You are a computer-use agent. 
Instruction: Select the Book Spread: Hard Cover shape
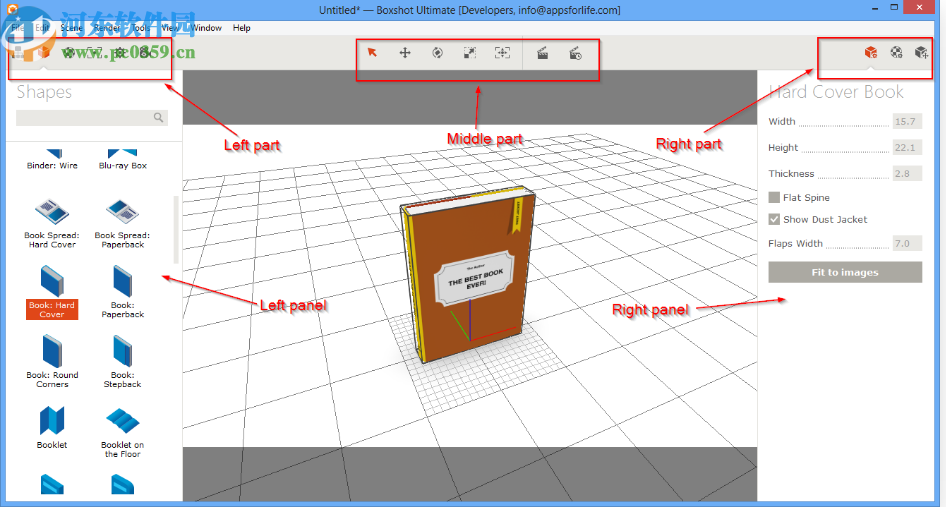52,223
